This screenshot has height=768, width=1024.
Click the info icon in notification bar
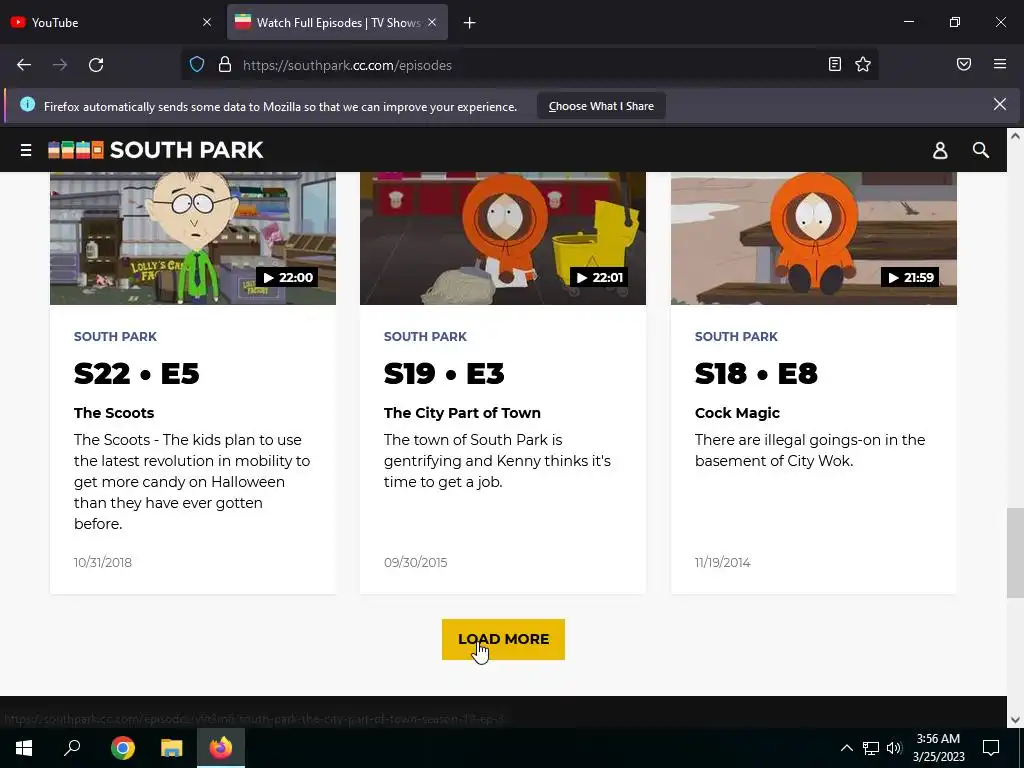27,104
